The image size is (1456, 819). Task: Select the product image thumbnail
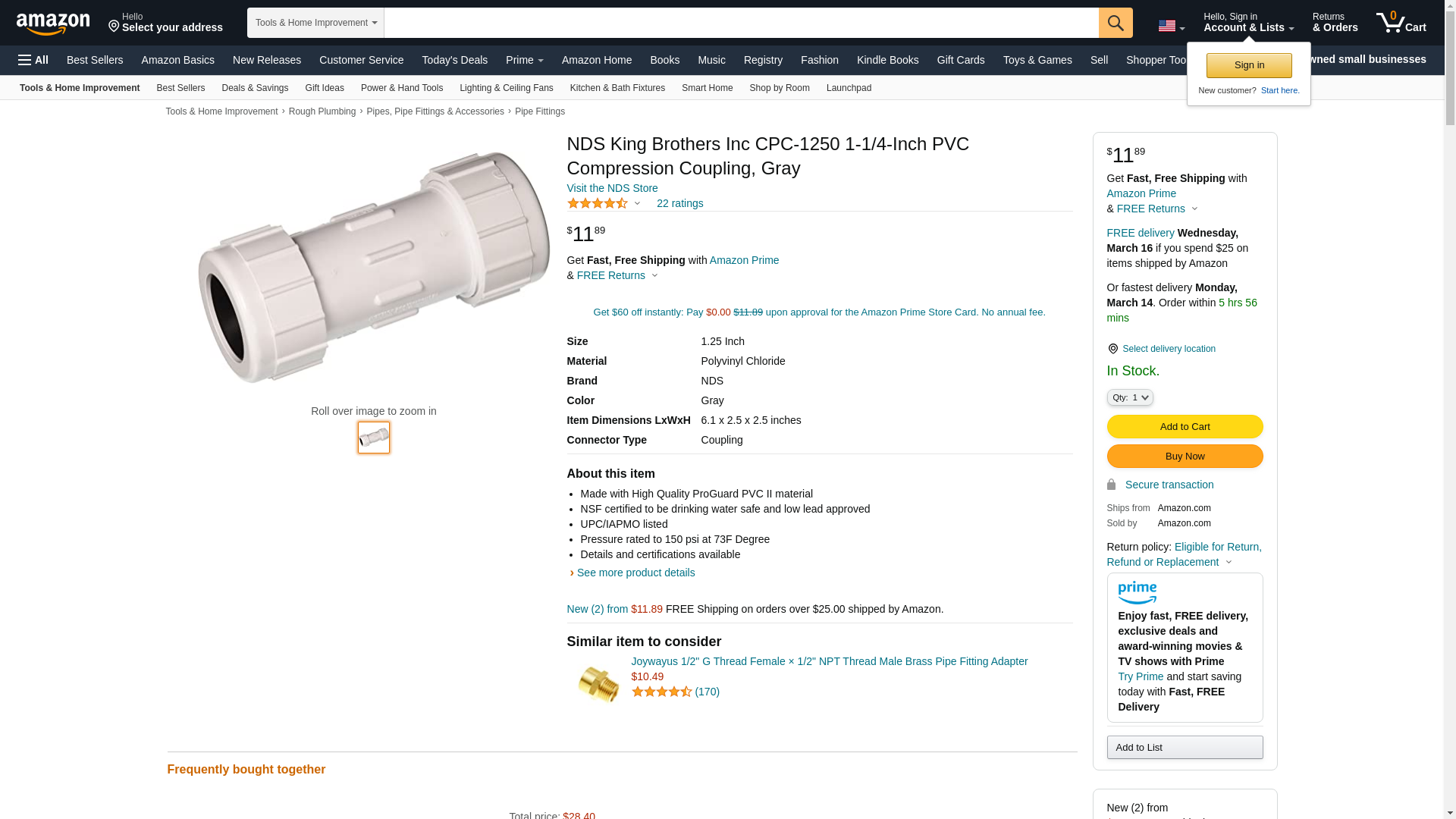click(374, 438)
